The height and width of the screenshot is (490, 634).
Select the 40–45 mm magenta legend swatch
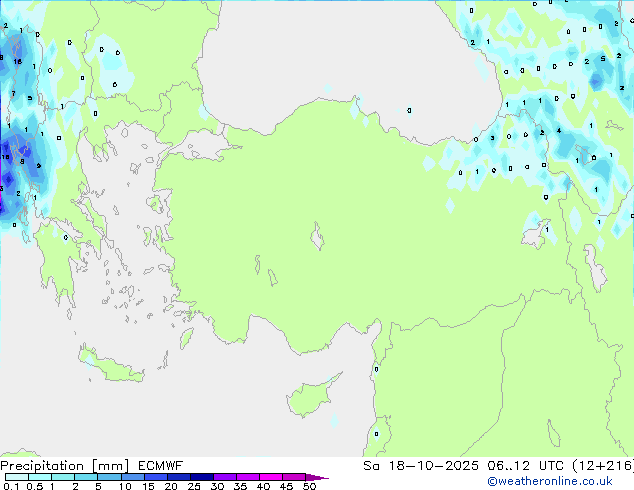tap(273, 477)
